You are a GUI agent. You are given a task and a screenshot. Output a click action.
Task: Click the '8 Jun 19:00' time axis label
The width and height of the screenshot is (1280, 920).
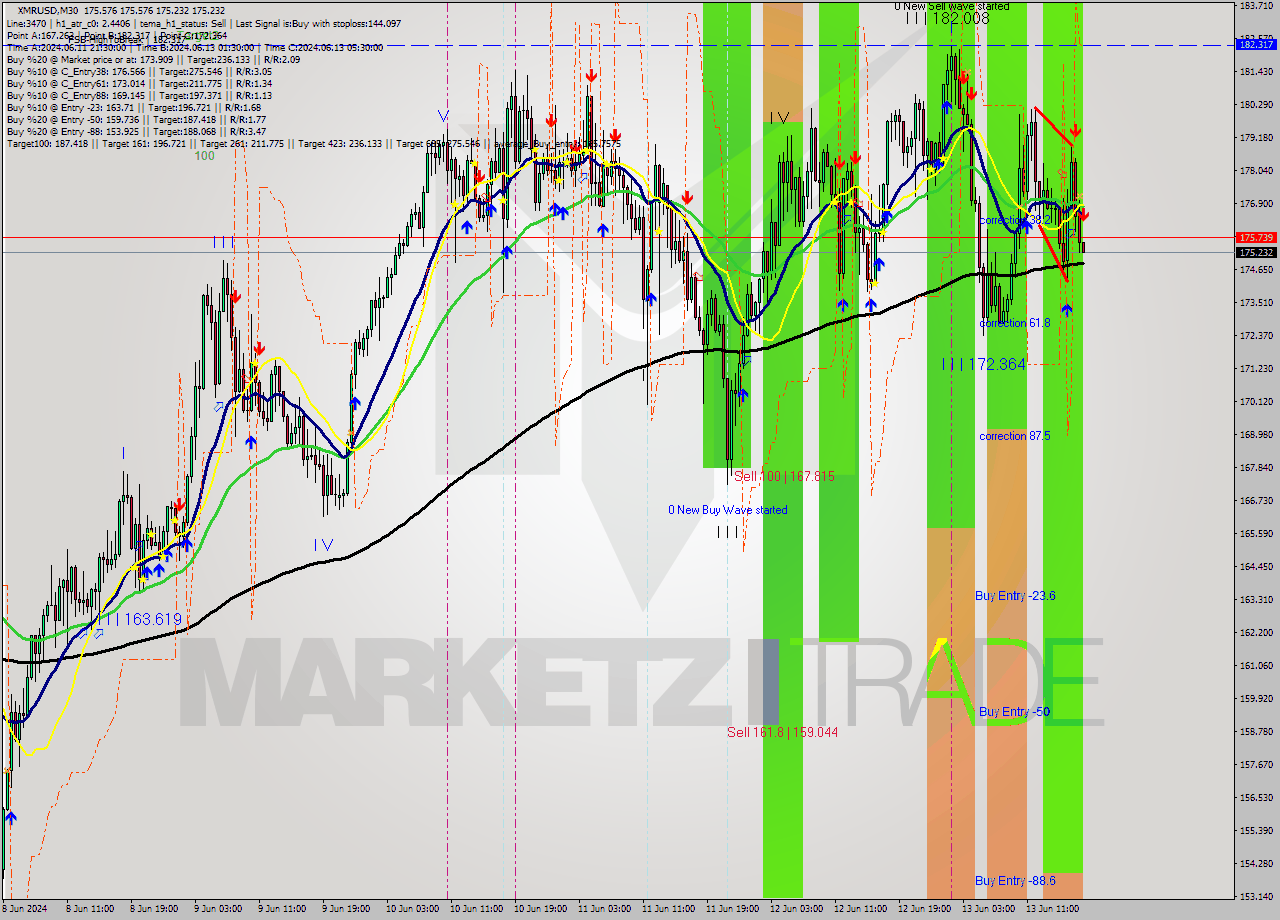pos(152,910)
